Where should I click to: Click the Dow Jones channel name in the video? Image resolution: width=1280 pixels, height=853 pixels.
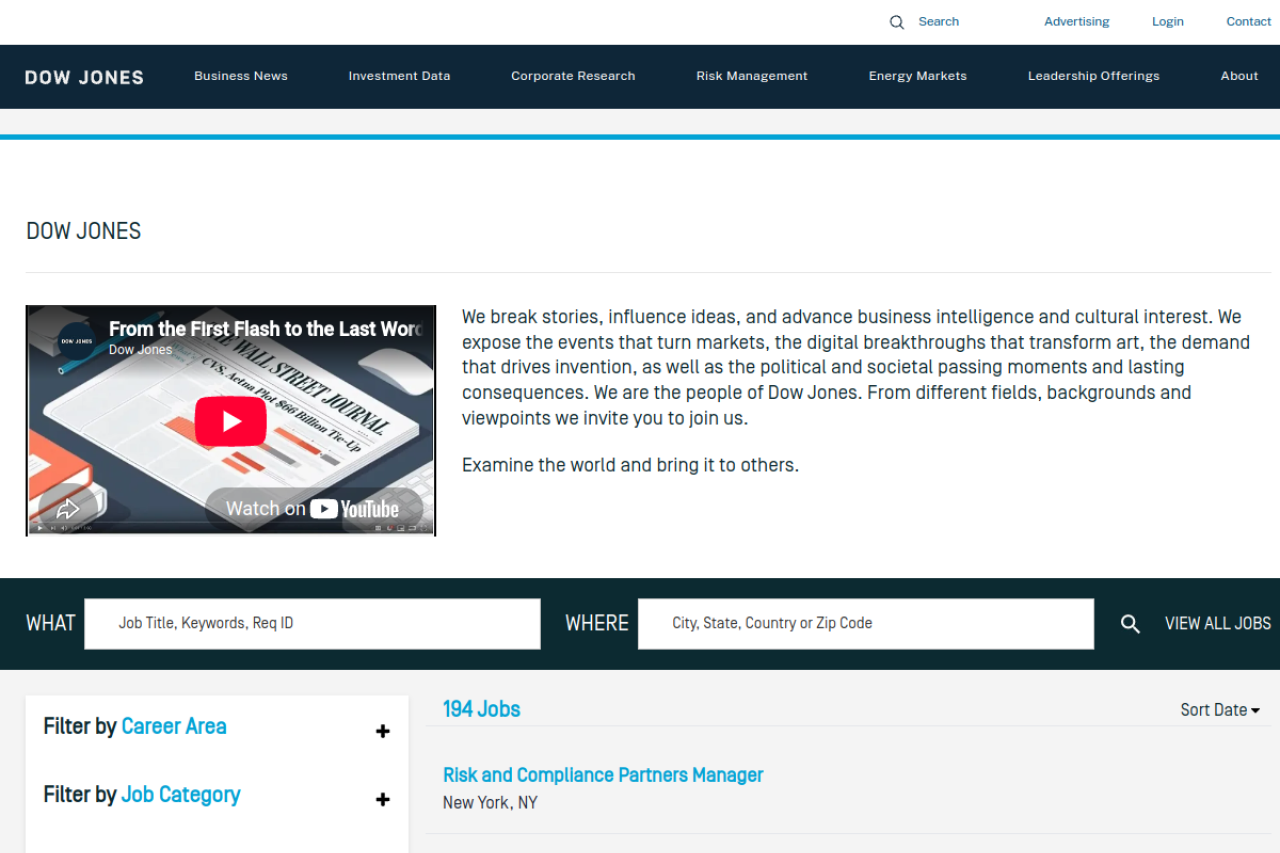coord(140,350)
